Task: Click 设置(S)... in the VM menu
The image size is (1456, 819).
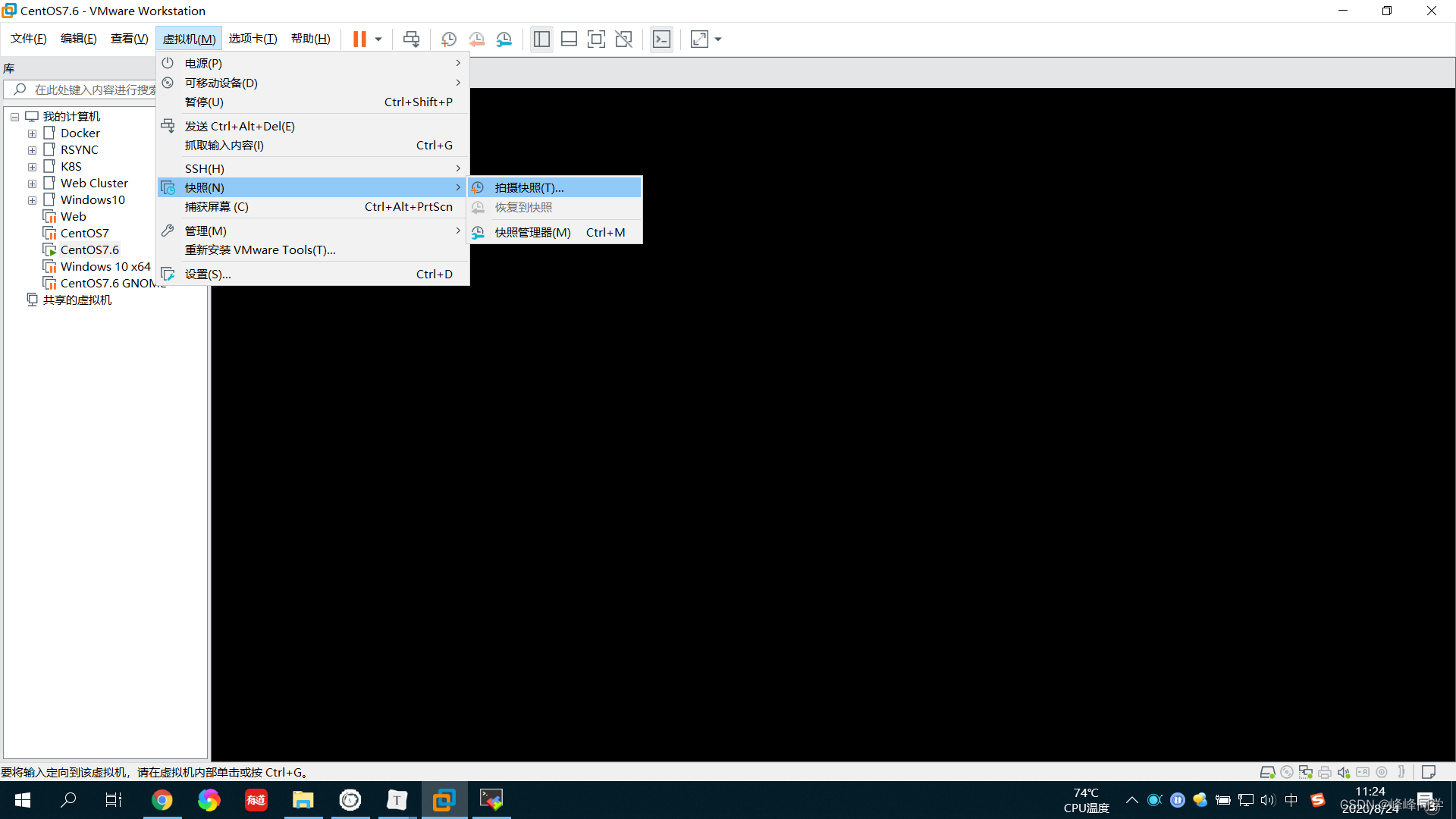Action: 208,274
